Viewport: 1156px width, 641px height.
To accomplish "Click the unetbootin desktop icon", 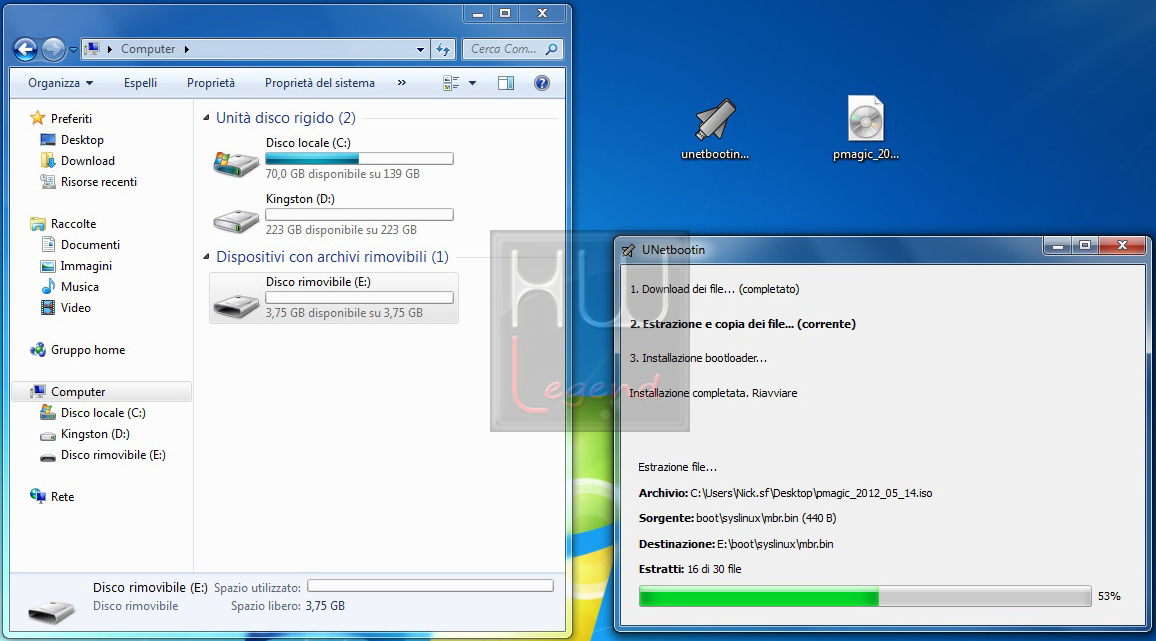I will (x=715, y=129).
